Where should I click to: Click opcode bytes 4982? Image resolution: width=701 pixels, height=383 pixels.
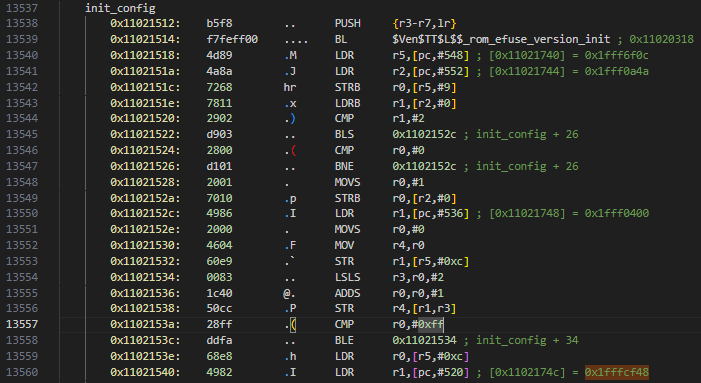[x=219, y=372]
